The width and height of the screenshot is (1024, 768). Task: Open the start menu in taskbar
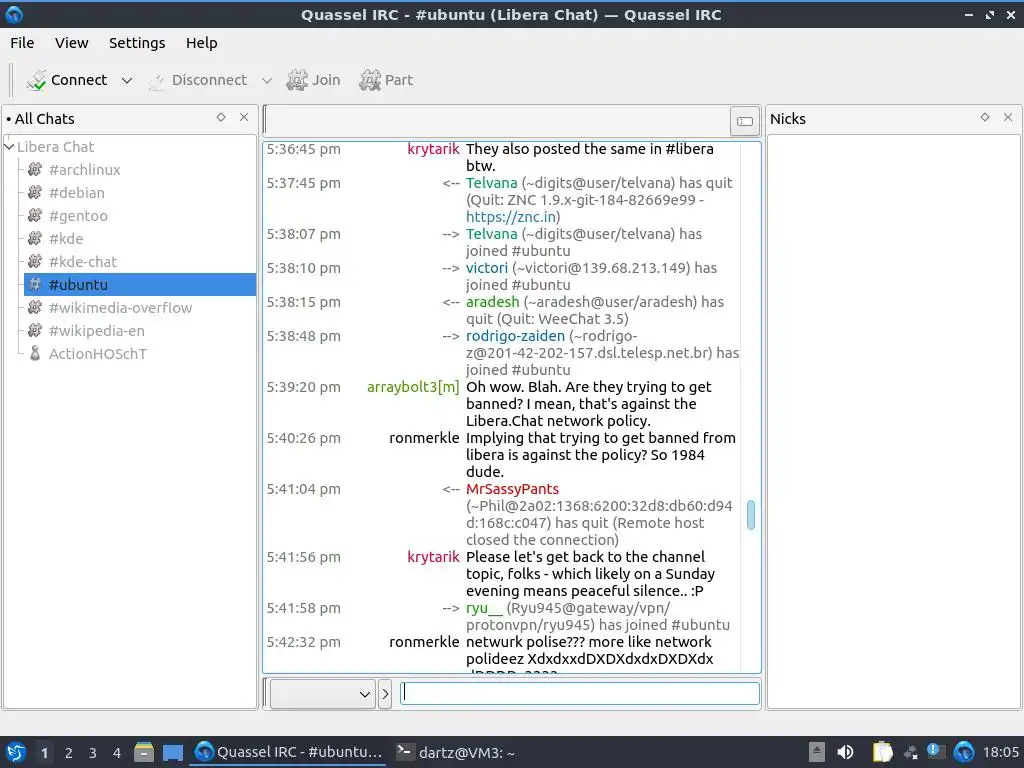pyautogui.click(x=16, y=752)
